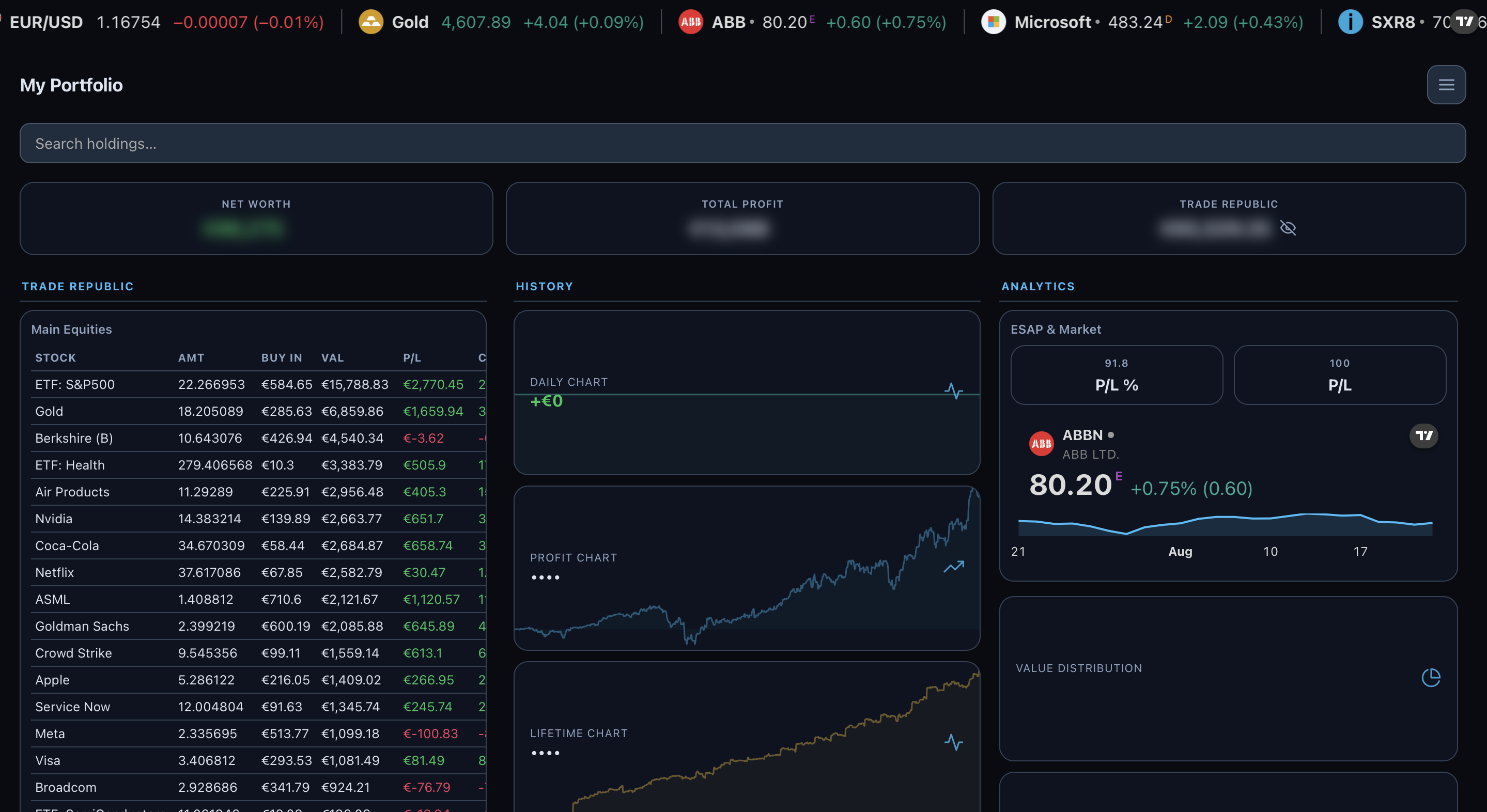Click the HISTORY section heading
1487x812 pixels.
545,286
